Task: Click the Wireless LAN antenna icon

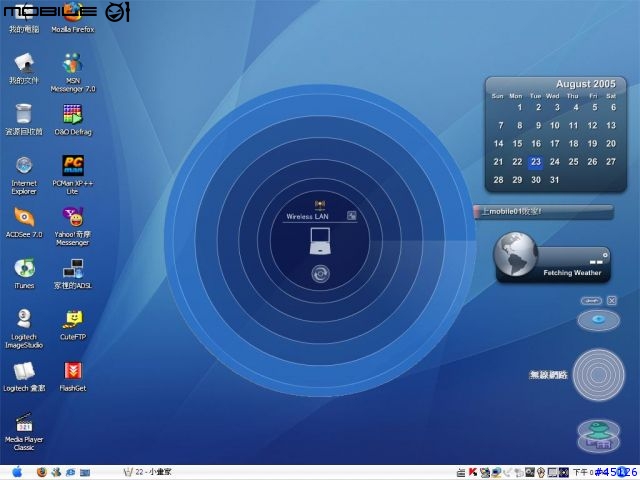Action: pyautogui.click(x=320, y=204)
